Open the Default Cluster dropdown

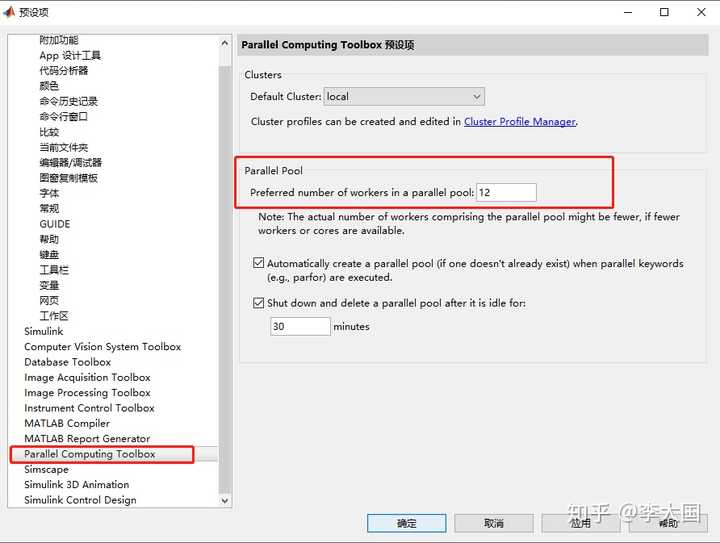(x=404, y=97)
